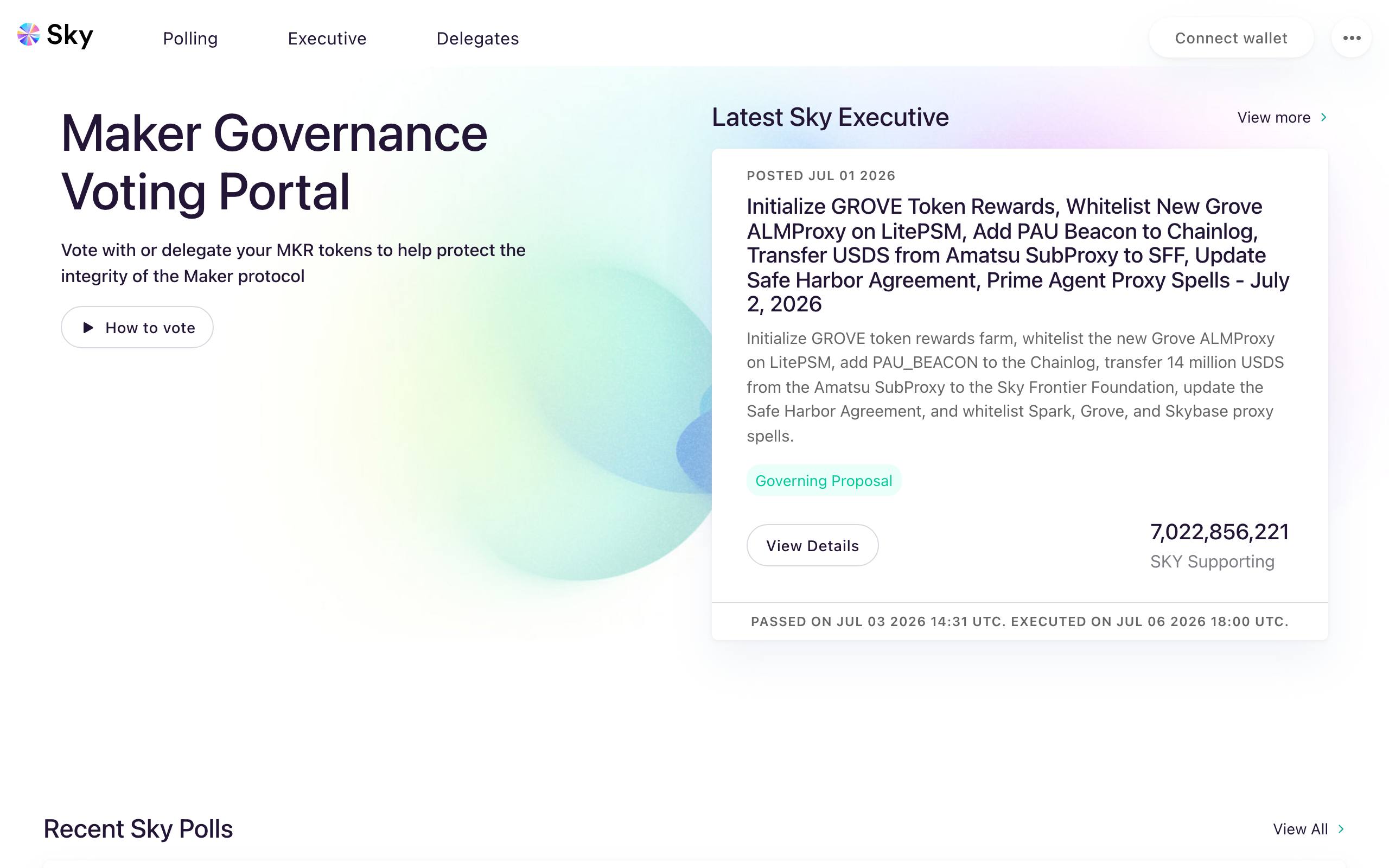Image resolution: width=1389 pixels, height=868 pixels.
Task: Click the SKY Supporting label
Action: tap(1212, 561)
